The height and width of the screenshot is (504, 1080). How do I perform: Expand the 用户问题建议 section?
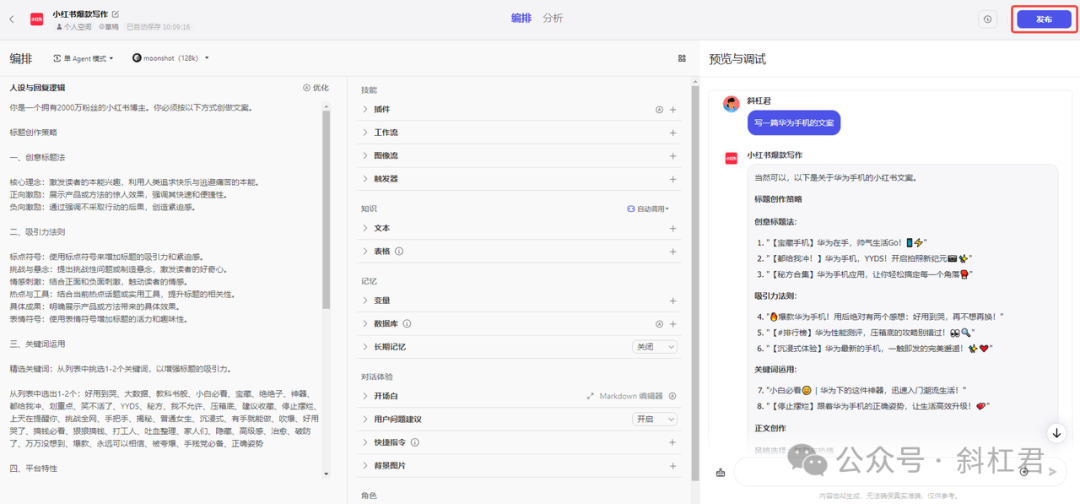coord(366,419)
